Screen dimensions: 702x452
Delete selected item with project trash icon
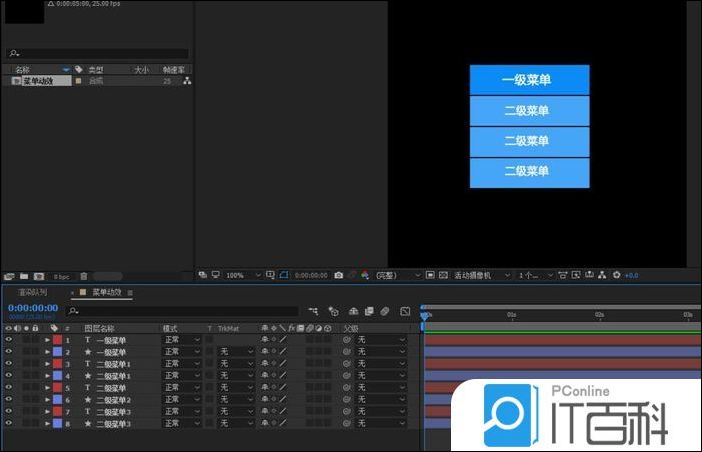(84, 276)
